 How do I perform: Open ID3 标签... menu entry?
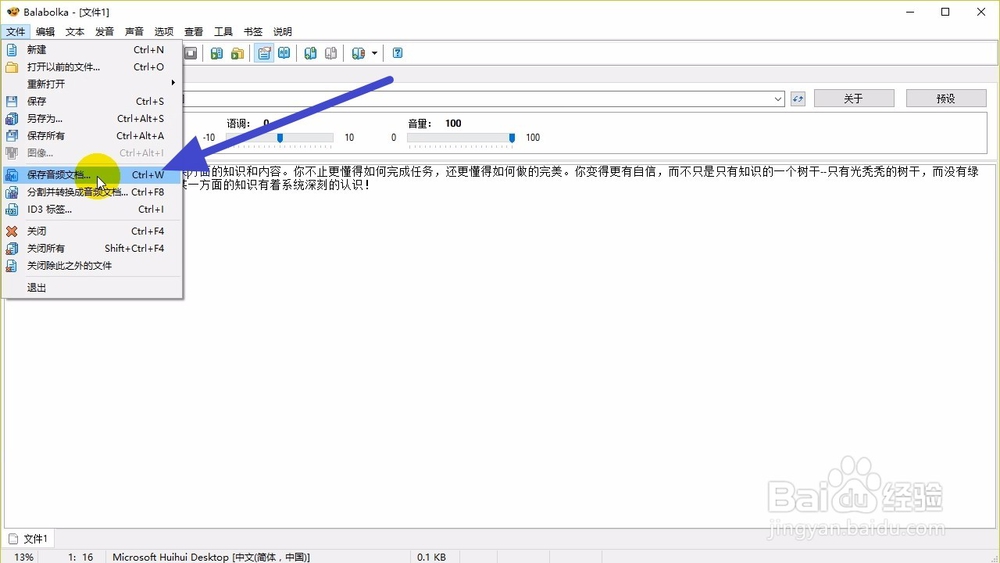(92, 209)
